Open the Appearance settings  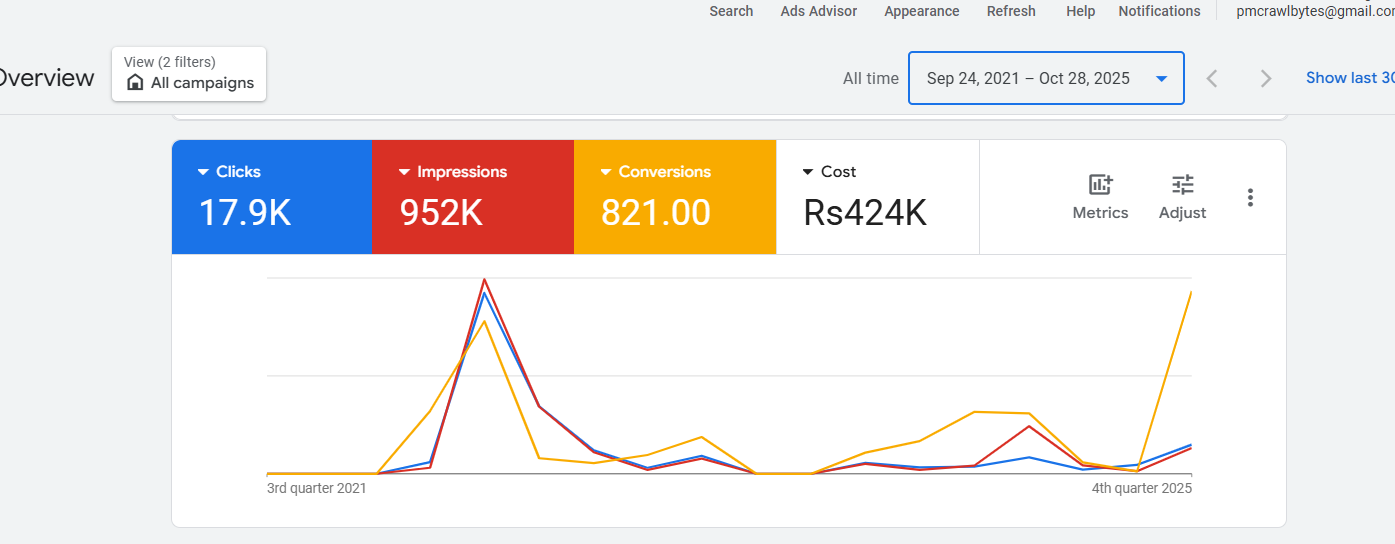[x=921, y=11]
